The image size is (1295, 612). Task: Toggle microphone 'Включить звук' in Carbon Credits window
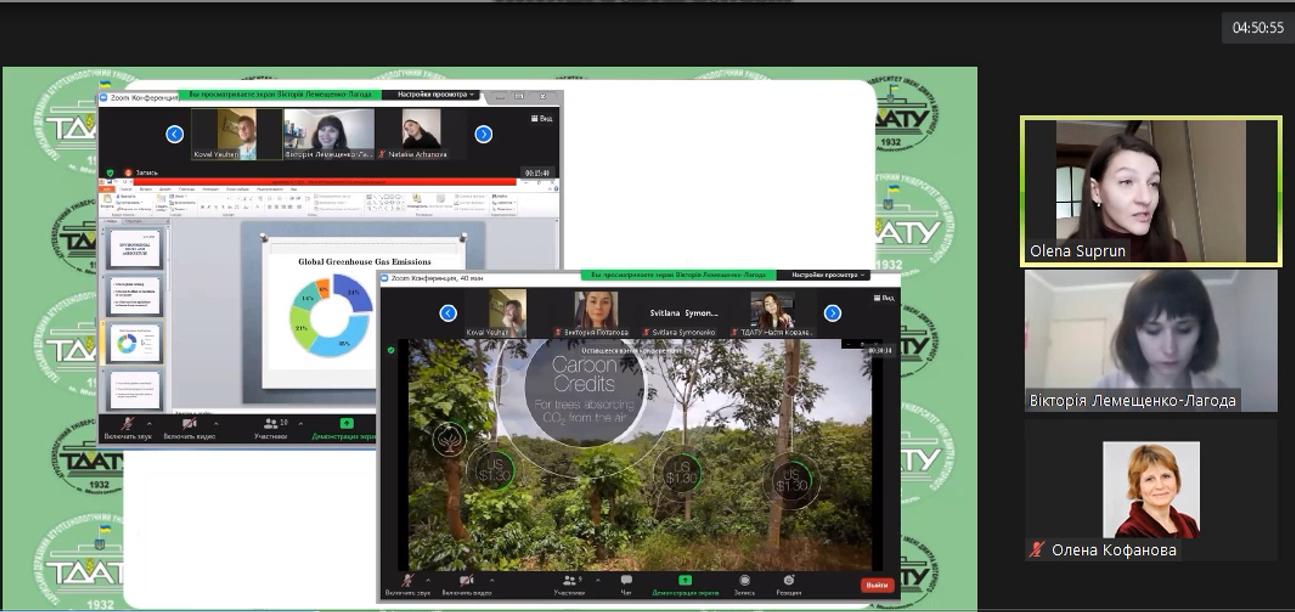(407, 584)
